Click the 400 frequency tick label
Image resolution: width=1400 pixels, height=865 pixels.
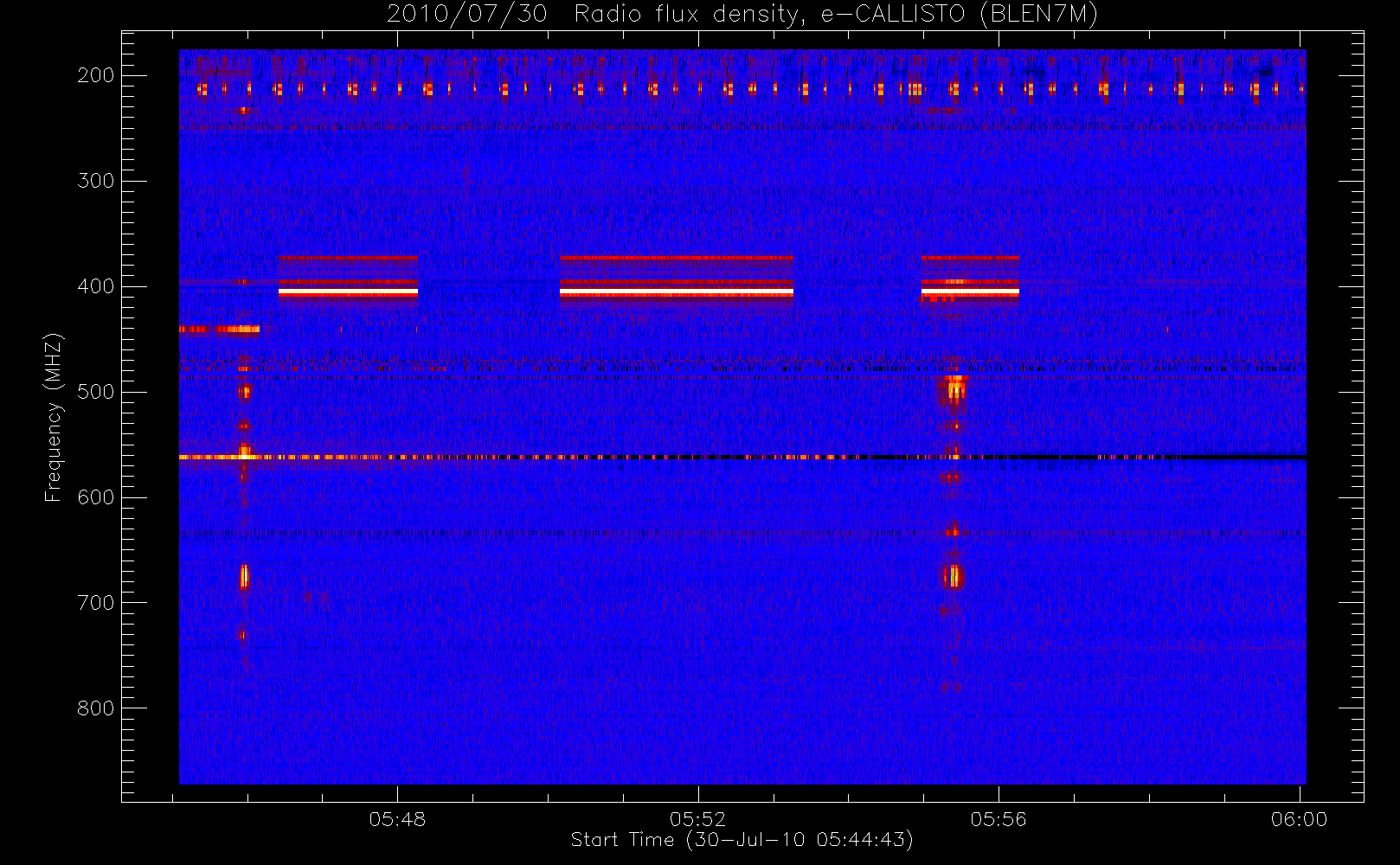click(95, 286)
